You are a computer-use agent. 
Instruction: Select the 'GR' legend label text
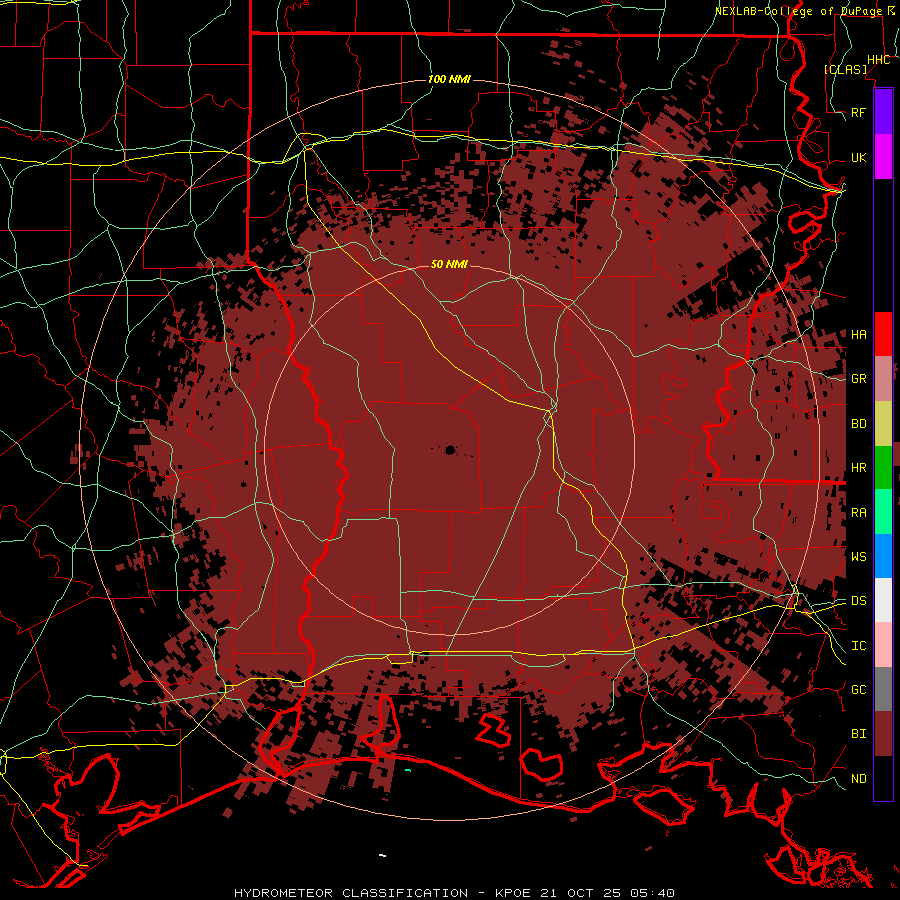pyautogui.click(x=859, y=379)
